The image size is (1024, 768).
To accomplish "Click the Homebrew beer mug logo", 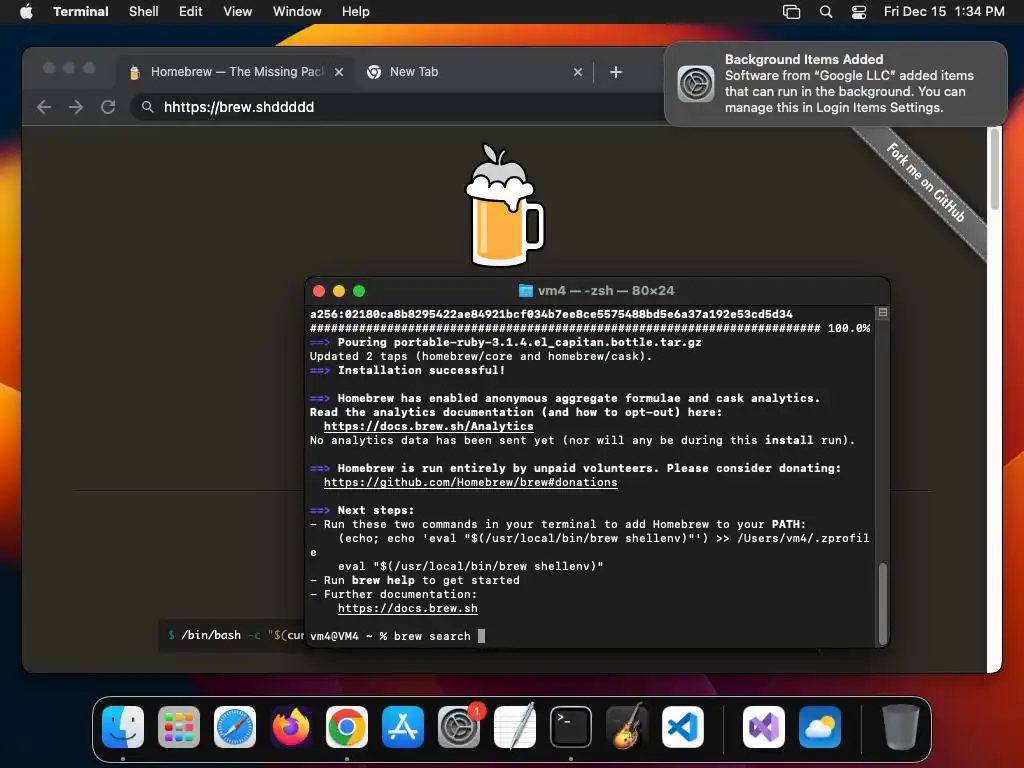I will 504,205.
